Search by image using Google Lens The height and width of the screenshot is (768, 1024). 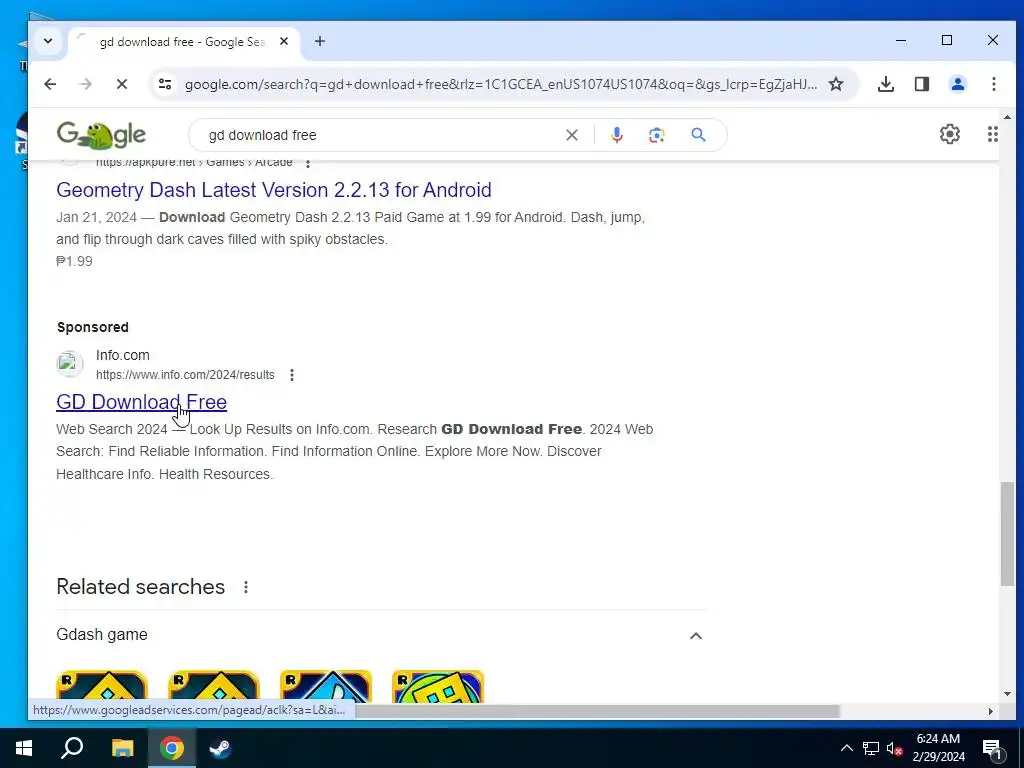656,135
